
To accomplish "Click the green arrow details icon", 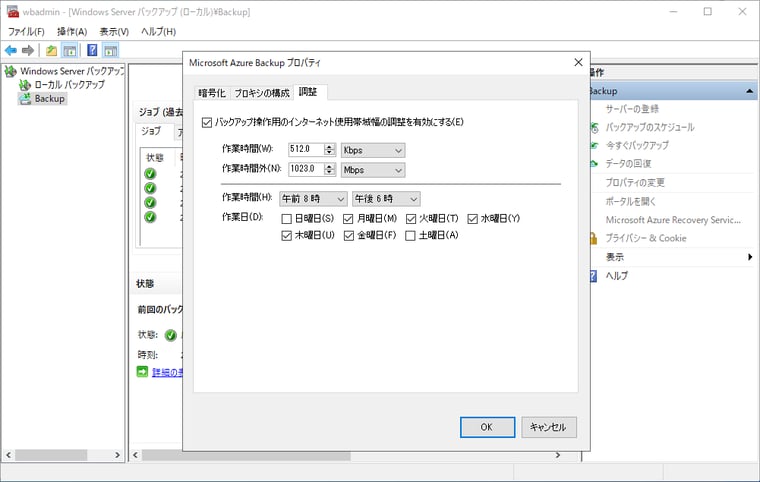I will click(x=142, y=371).
